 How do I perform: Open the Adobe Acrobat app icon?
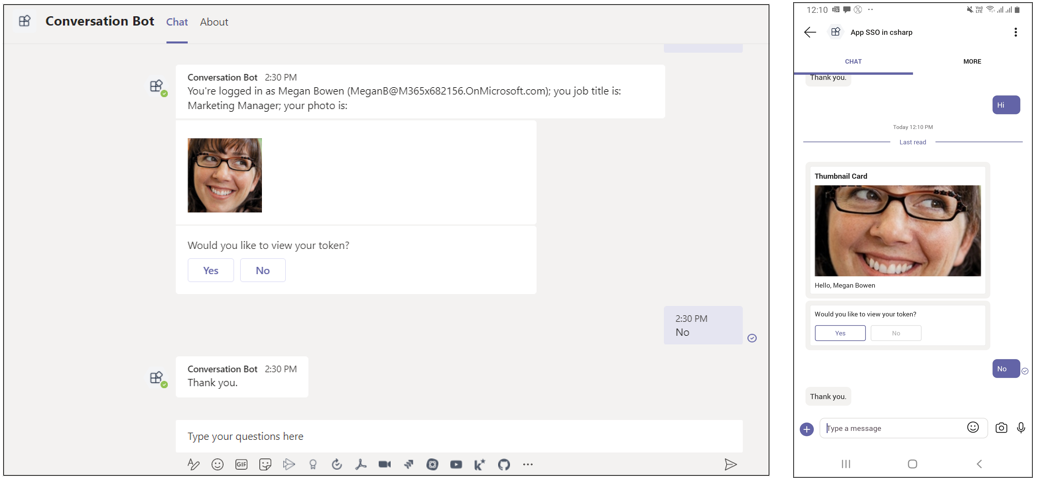pyautogui.click(x=361, y=464)
